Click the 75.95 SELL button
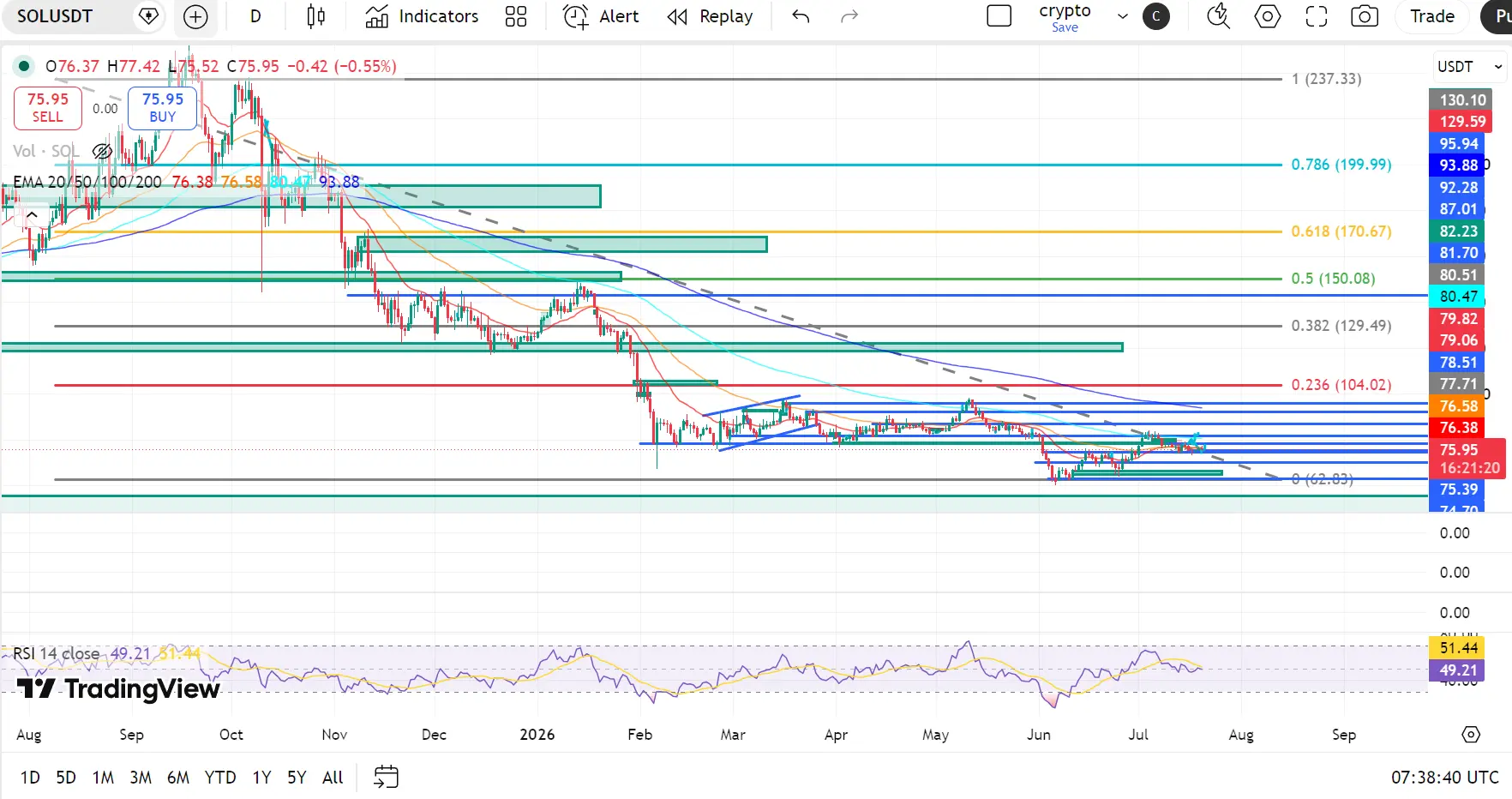The width and height of the screenshot is (1512, 799). click(x=48, y=108)
